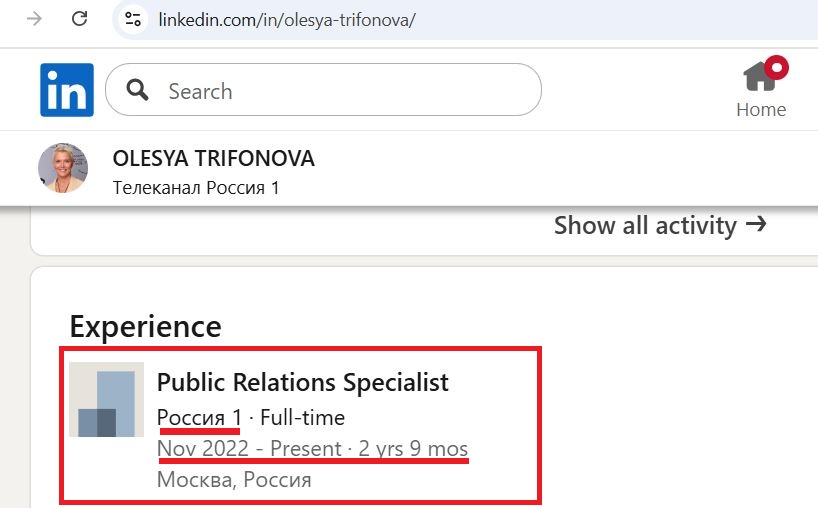The image size is (818, 508).
Task: Open Olesya Trifonova's profile photo thumbnail
Action: (x=63, y=168)
